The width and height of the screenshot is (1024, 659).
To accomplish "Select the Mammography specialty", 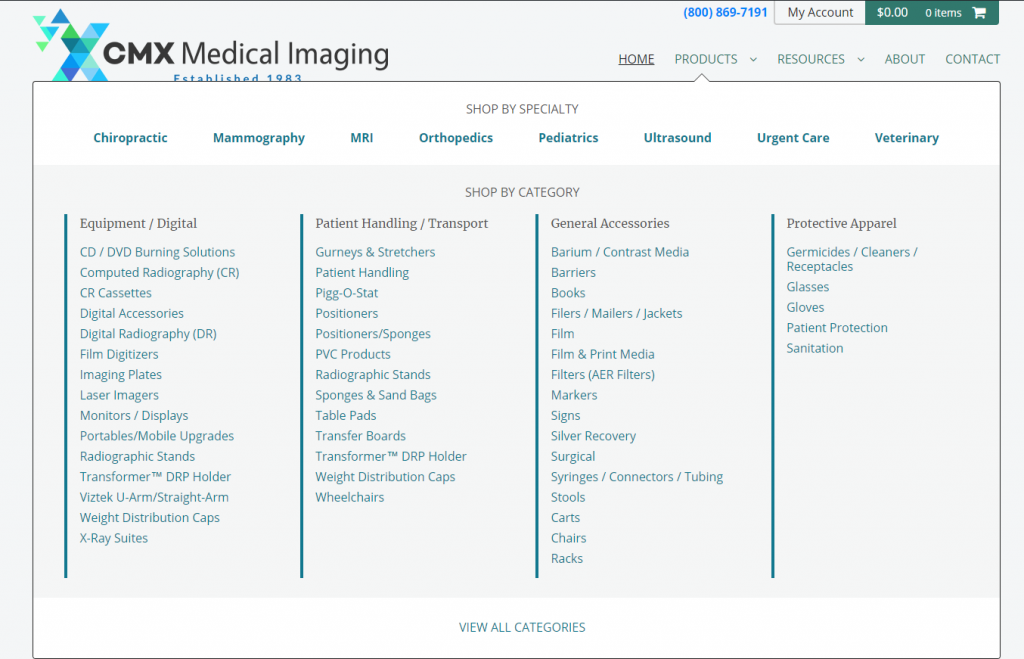I will (259, 138).
